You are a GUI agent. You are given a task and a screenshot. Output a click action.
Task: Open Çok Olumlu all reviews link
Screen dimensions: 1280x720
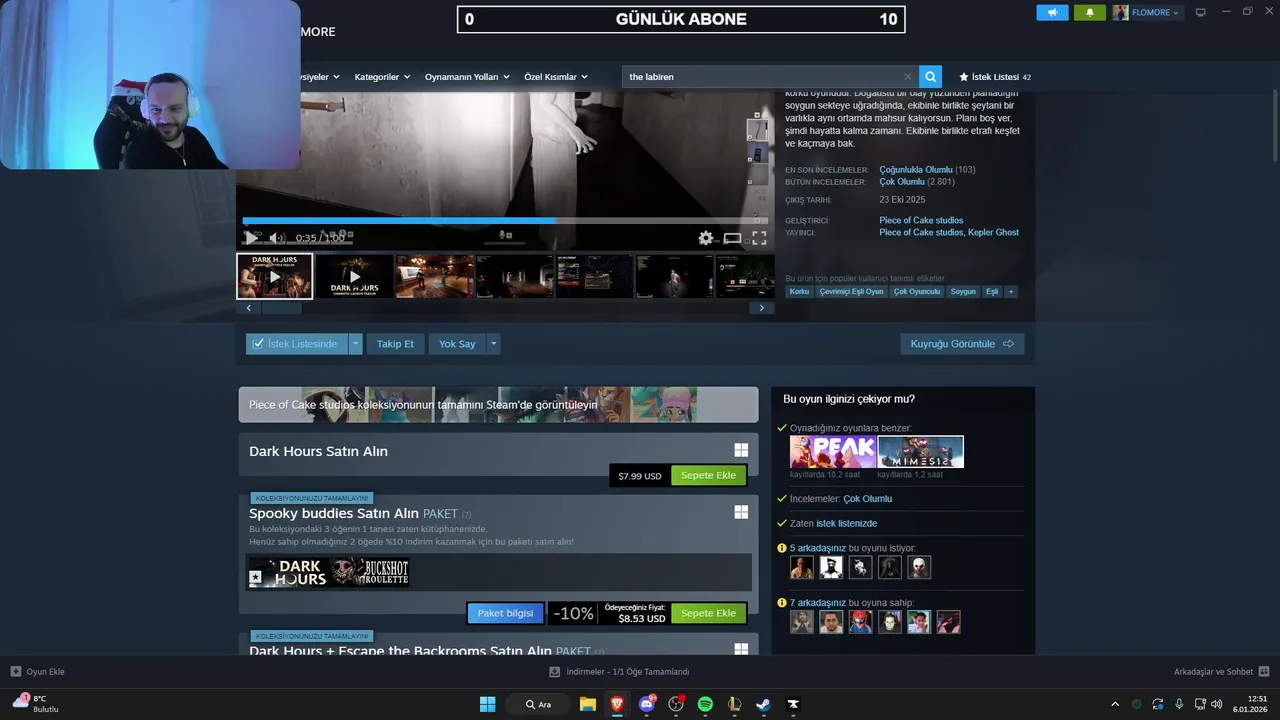[902, 182]
